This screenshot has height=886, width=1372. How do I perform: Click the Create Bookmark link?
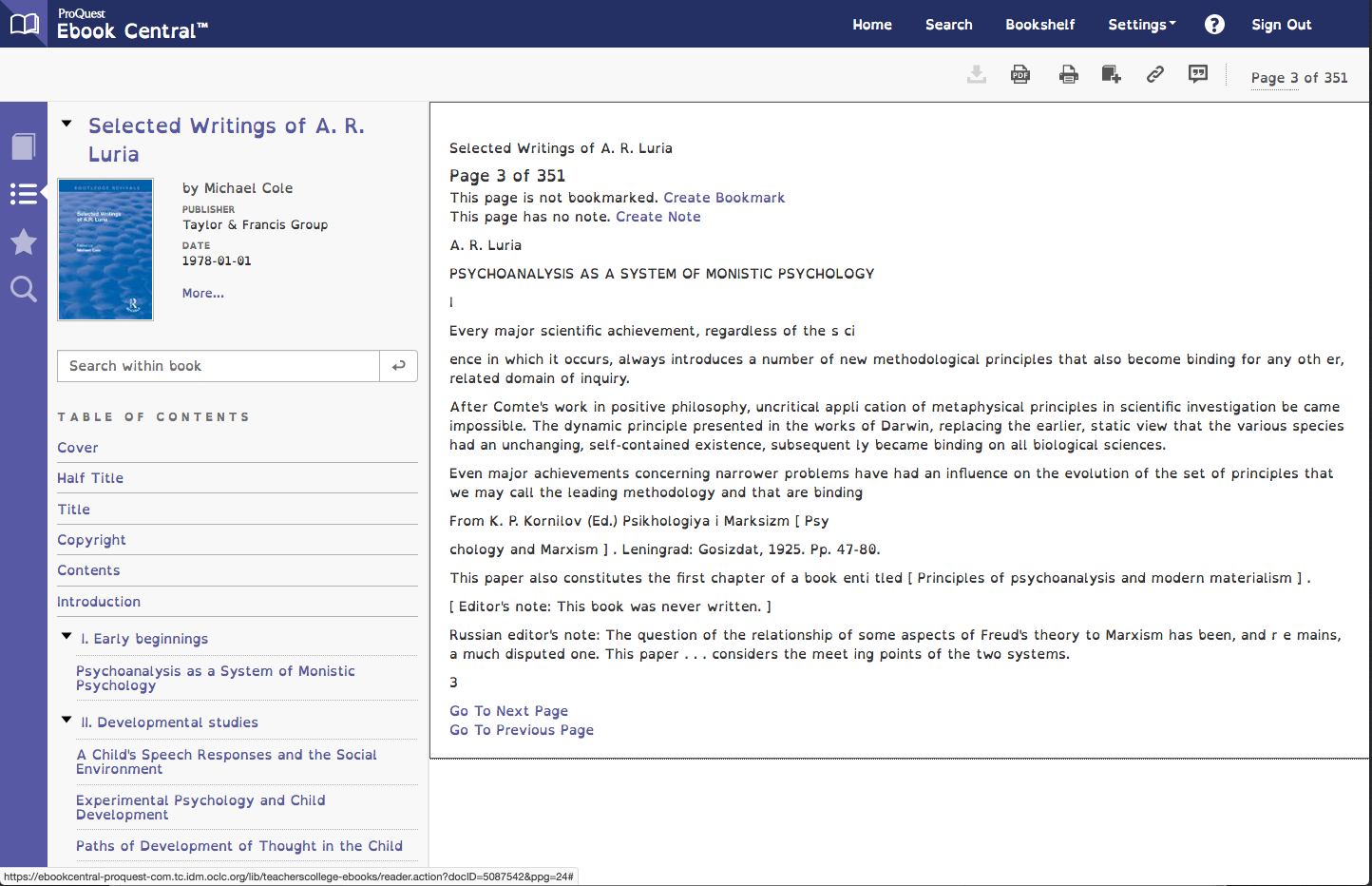pyautogui.click(x=723, y=197)
